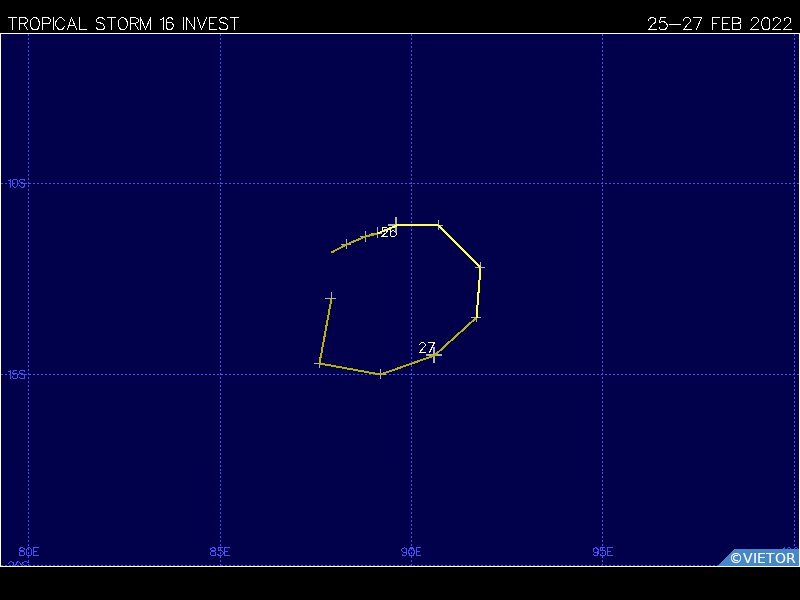The height and width of the screenshot is (600, 800).
Task: Click the date range 25–27 FEB 2022
Action: click(x=719, y=24)
